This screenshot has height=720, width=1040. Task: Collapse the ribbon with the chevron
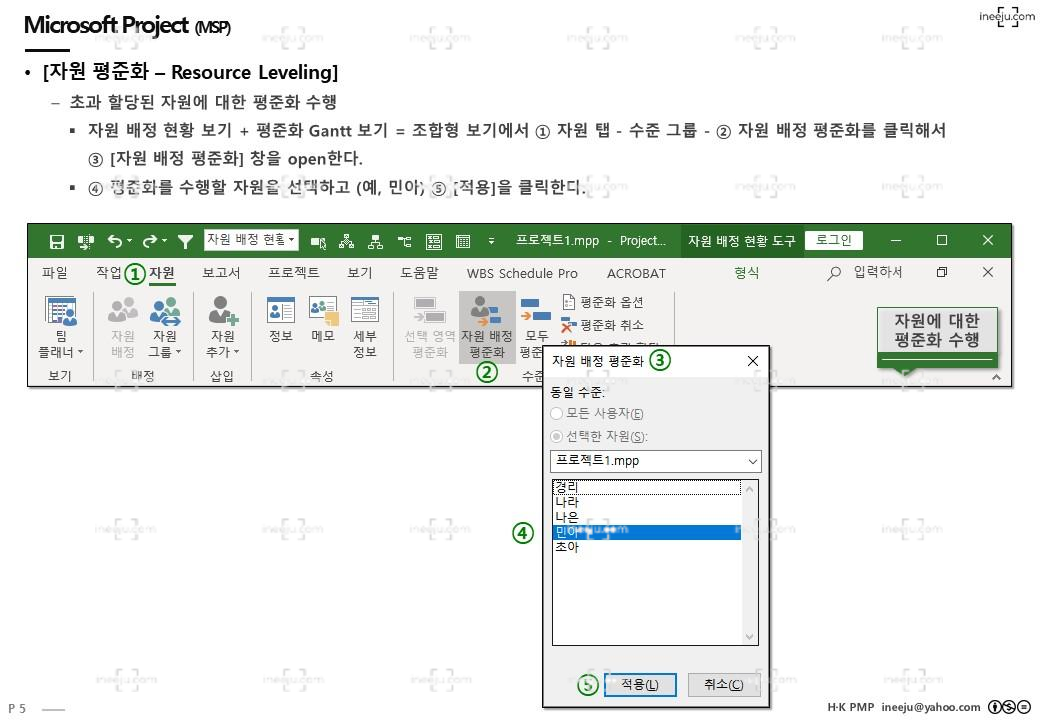pyautogui.click(x=996, y=377)
